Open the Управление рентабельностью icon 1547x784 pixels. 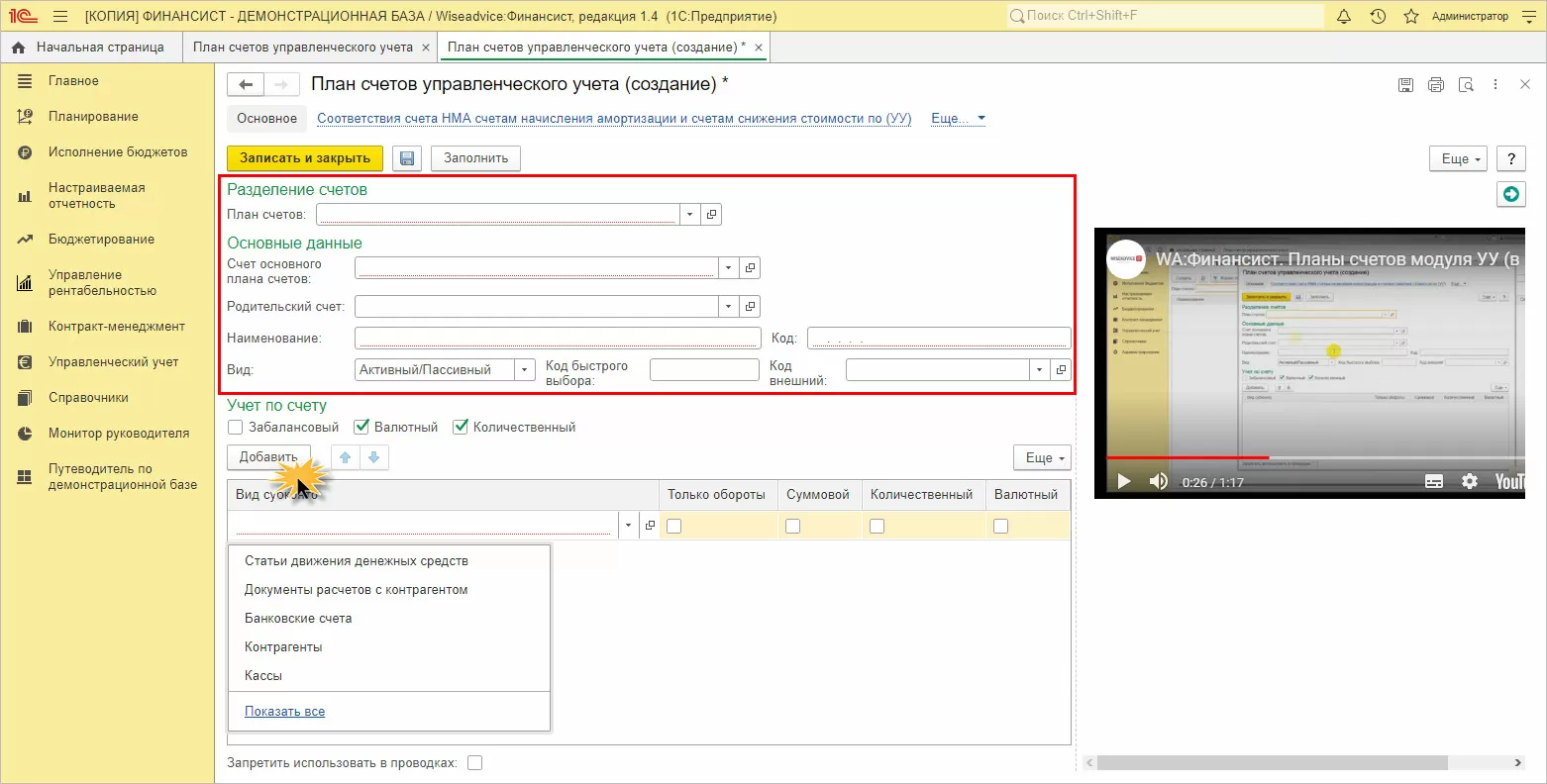click(x=25, y=283)
